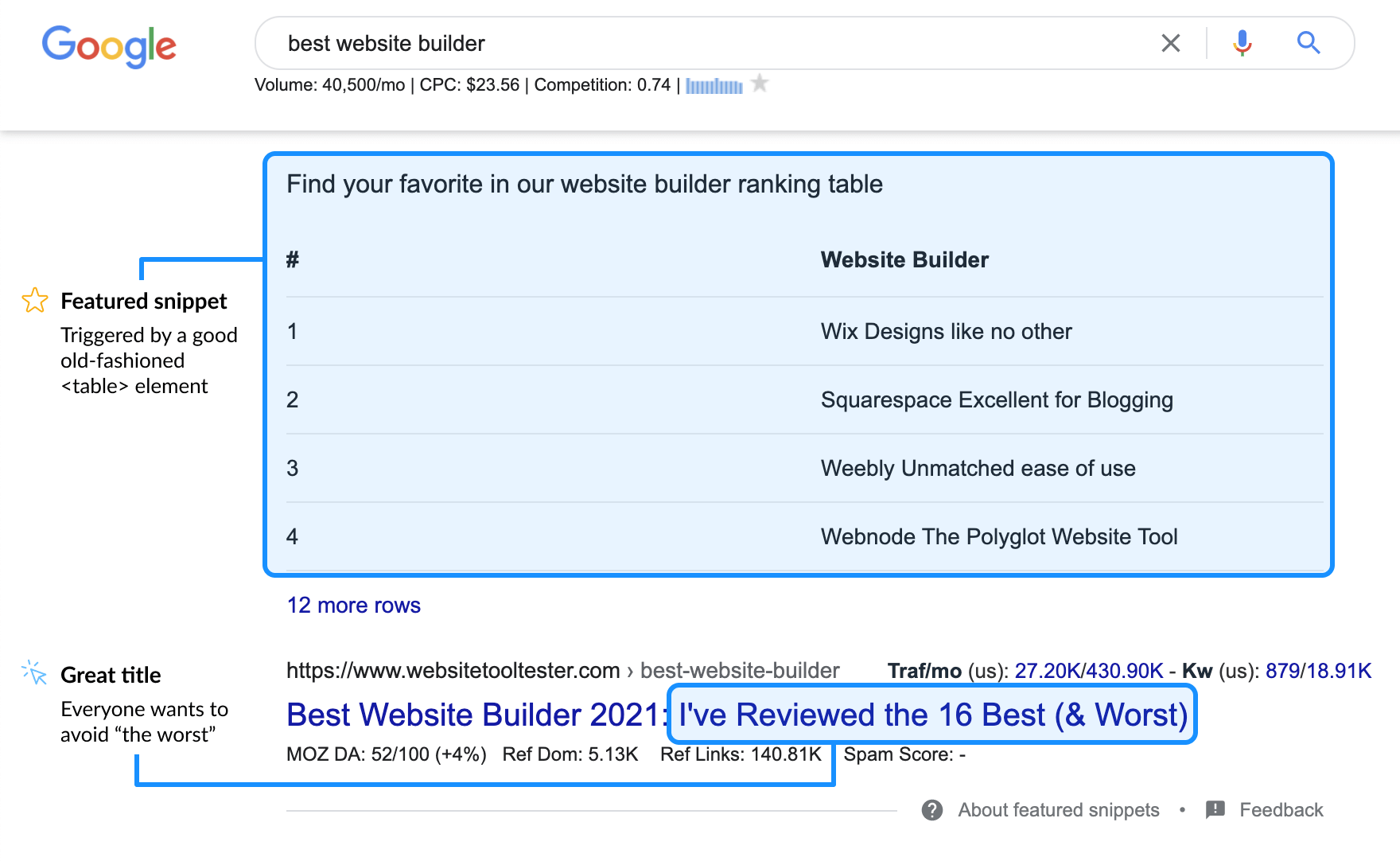Click the snippet heading 'Find your favorite...'
This screenshot has width=1400, height=861.
(585, 184)
